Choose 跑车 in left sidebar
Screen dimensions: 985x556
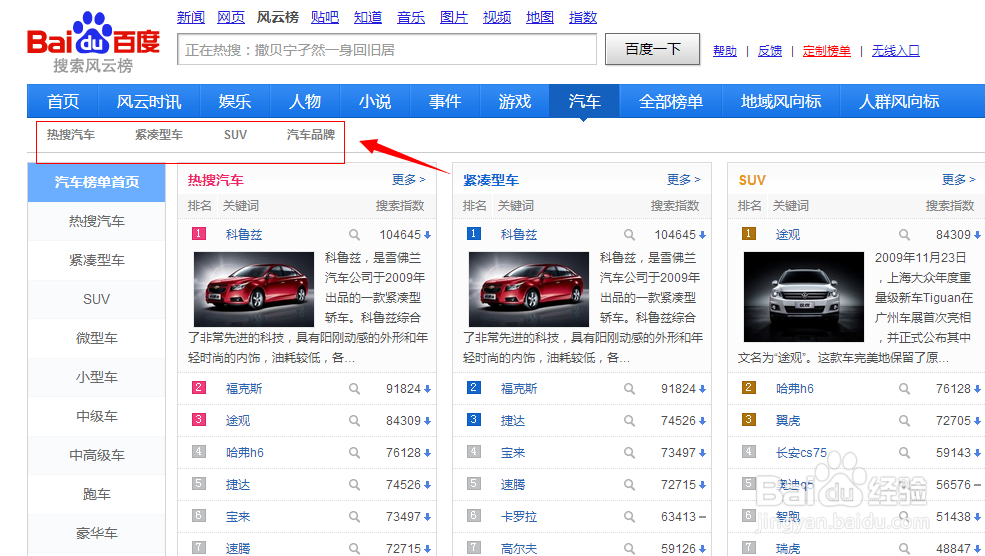[96, 494]
